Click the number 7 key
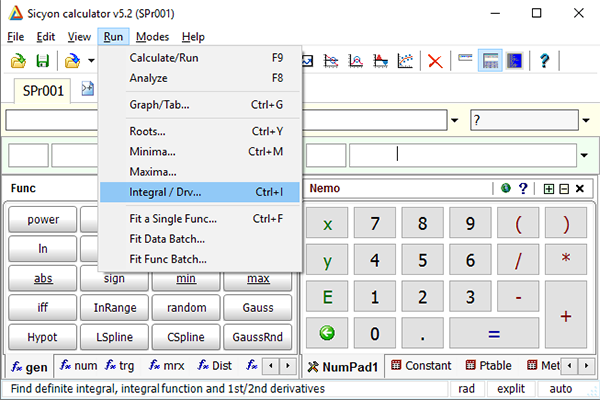Viewport: 600px width, 400px height. (375, 223)
